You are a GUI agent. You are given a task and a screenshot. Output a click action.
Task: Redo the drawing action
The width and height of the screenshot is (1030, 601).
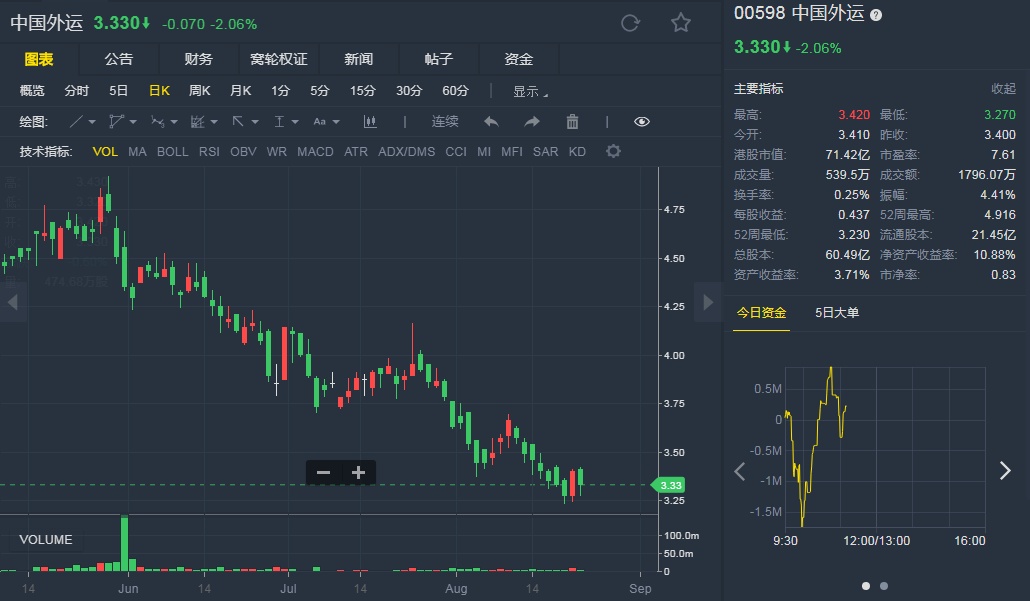[x=531, y=122]
